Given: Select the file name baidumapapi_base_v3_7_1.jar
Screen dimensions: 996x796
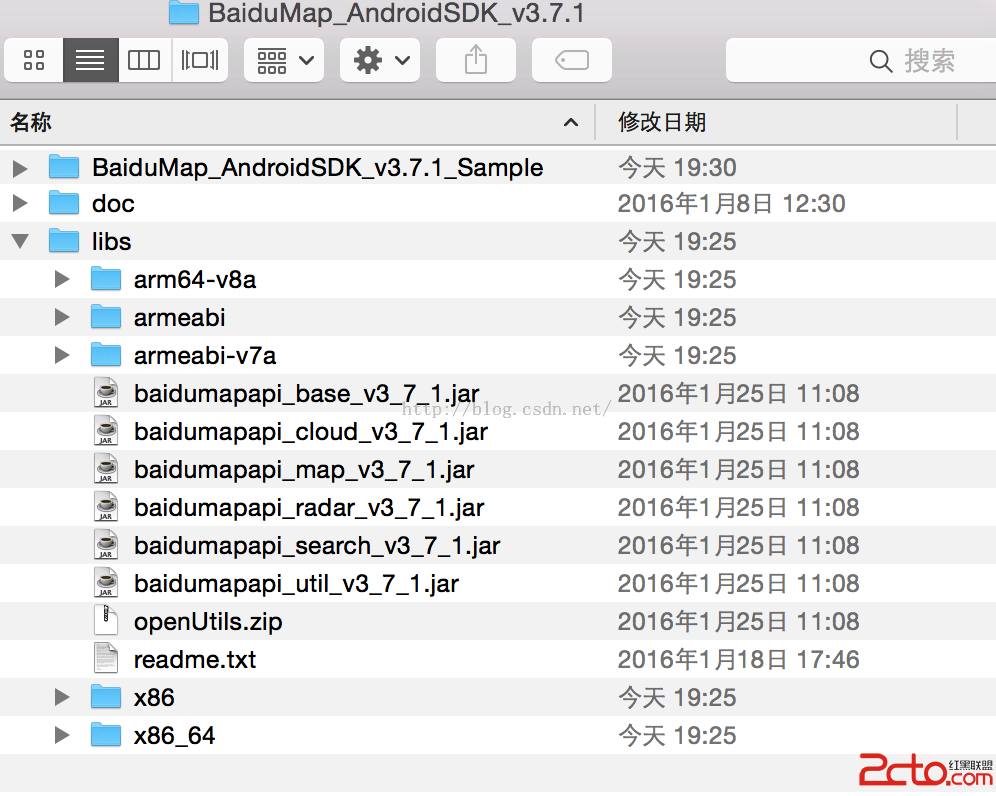Looking at the screenshot, I should point(306,394).
